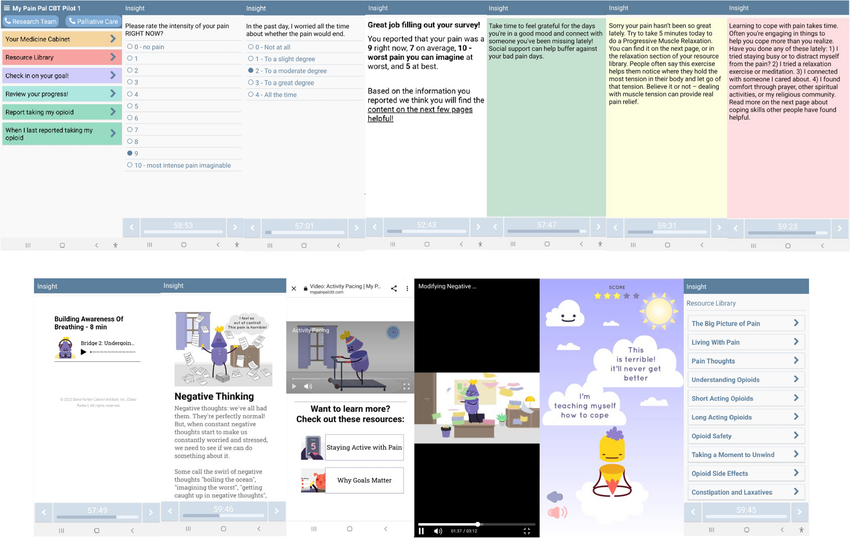
Task: Follow the underlined content on the next few pages link
Action: (x=420, y=114)
